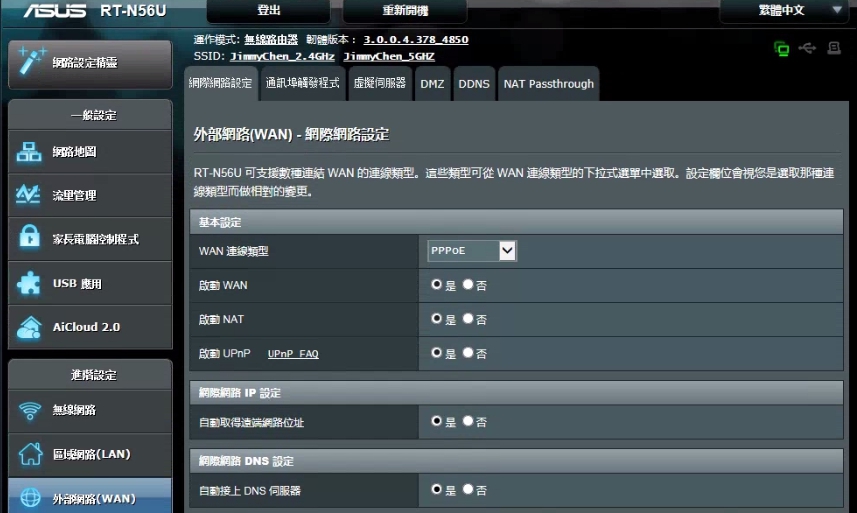Viewport: 857px width, 513px height.
Task: Click the 無線網路 wifi icon
Action: point(30,410)
